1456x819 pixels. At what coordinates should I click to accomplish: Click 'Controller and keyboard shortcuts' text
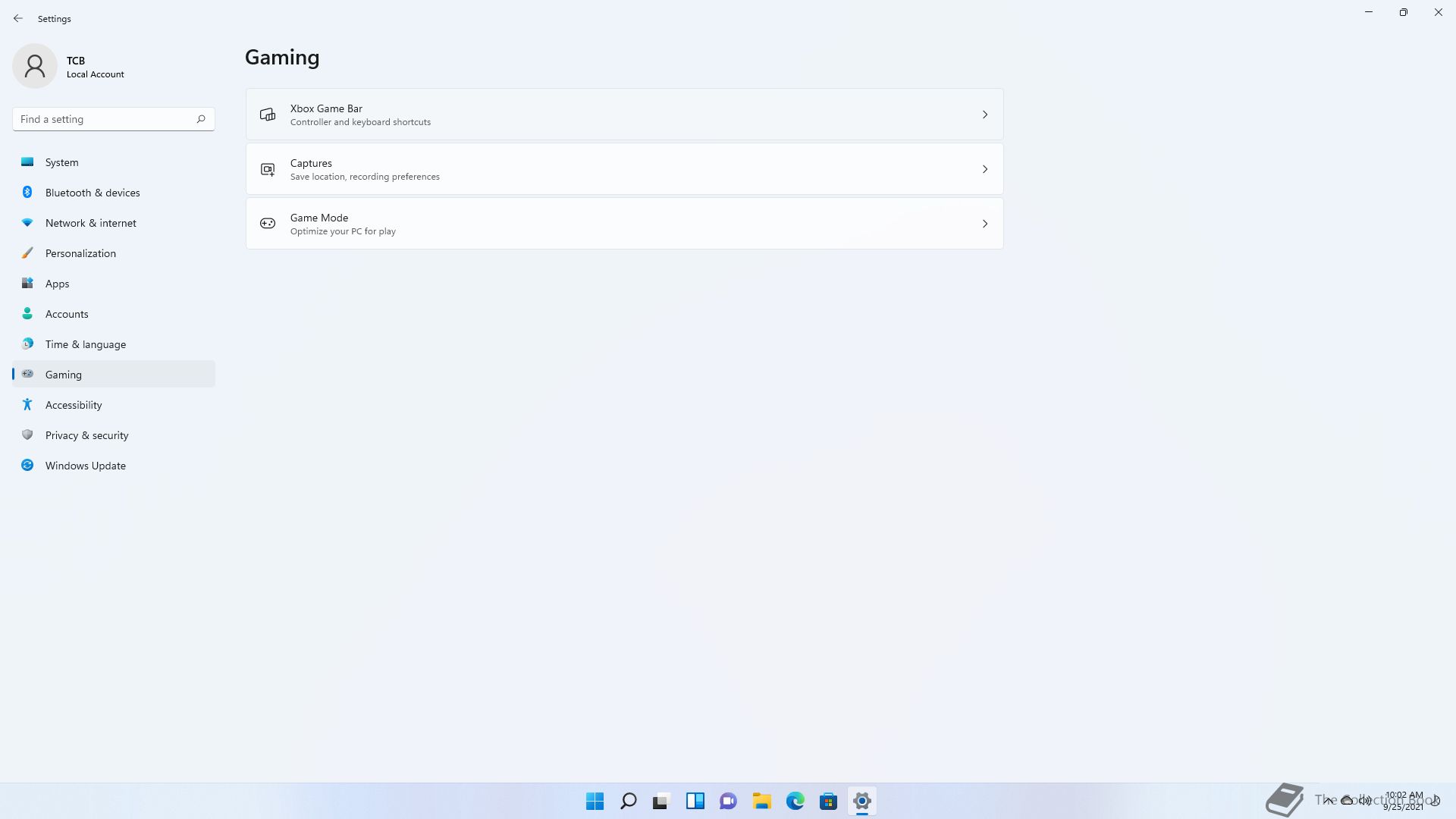pos(360,122)
